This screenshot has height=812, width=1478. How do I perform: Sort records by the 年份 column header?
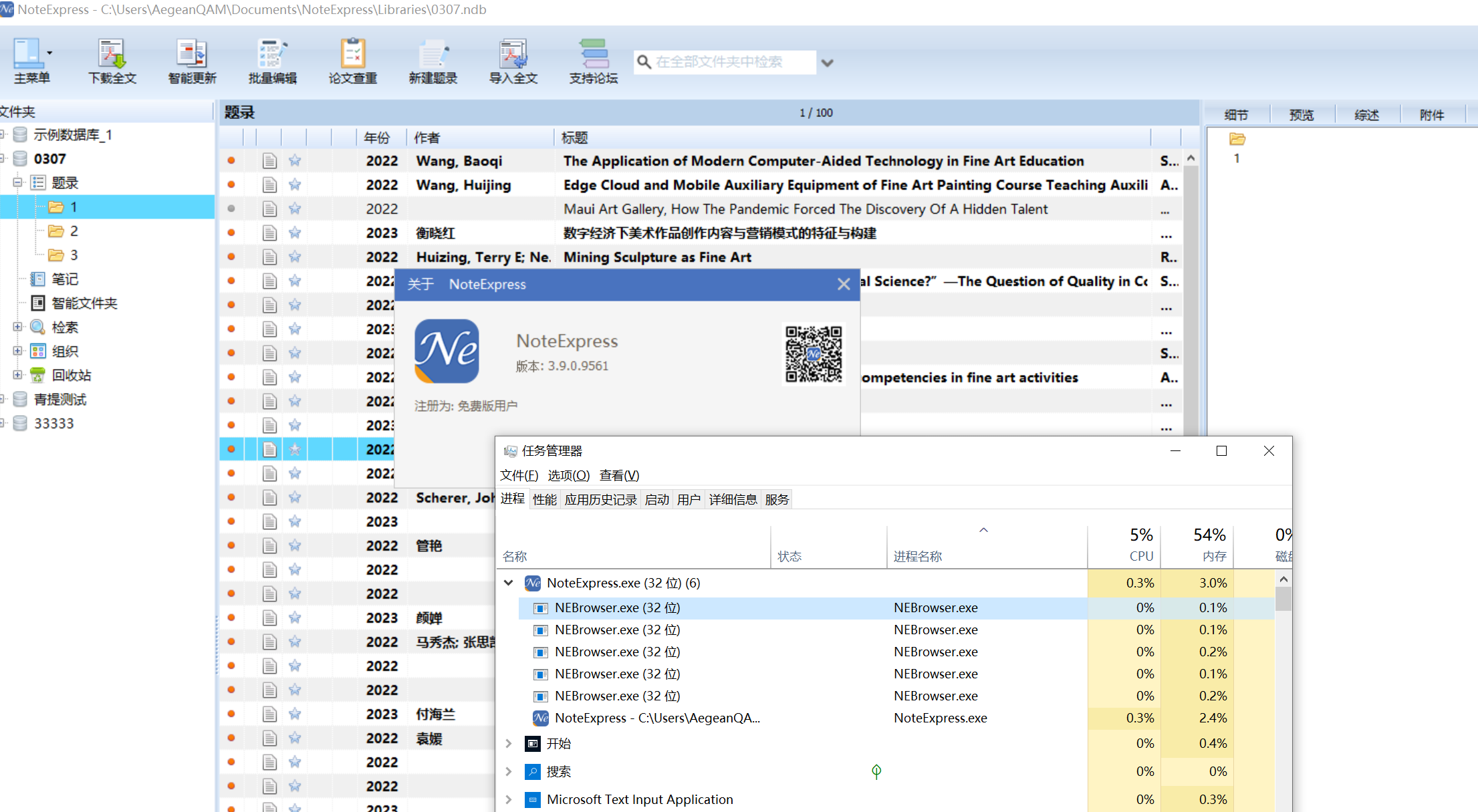point(381,138)
